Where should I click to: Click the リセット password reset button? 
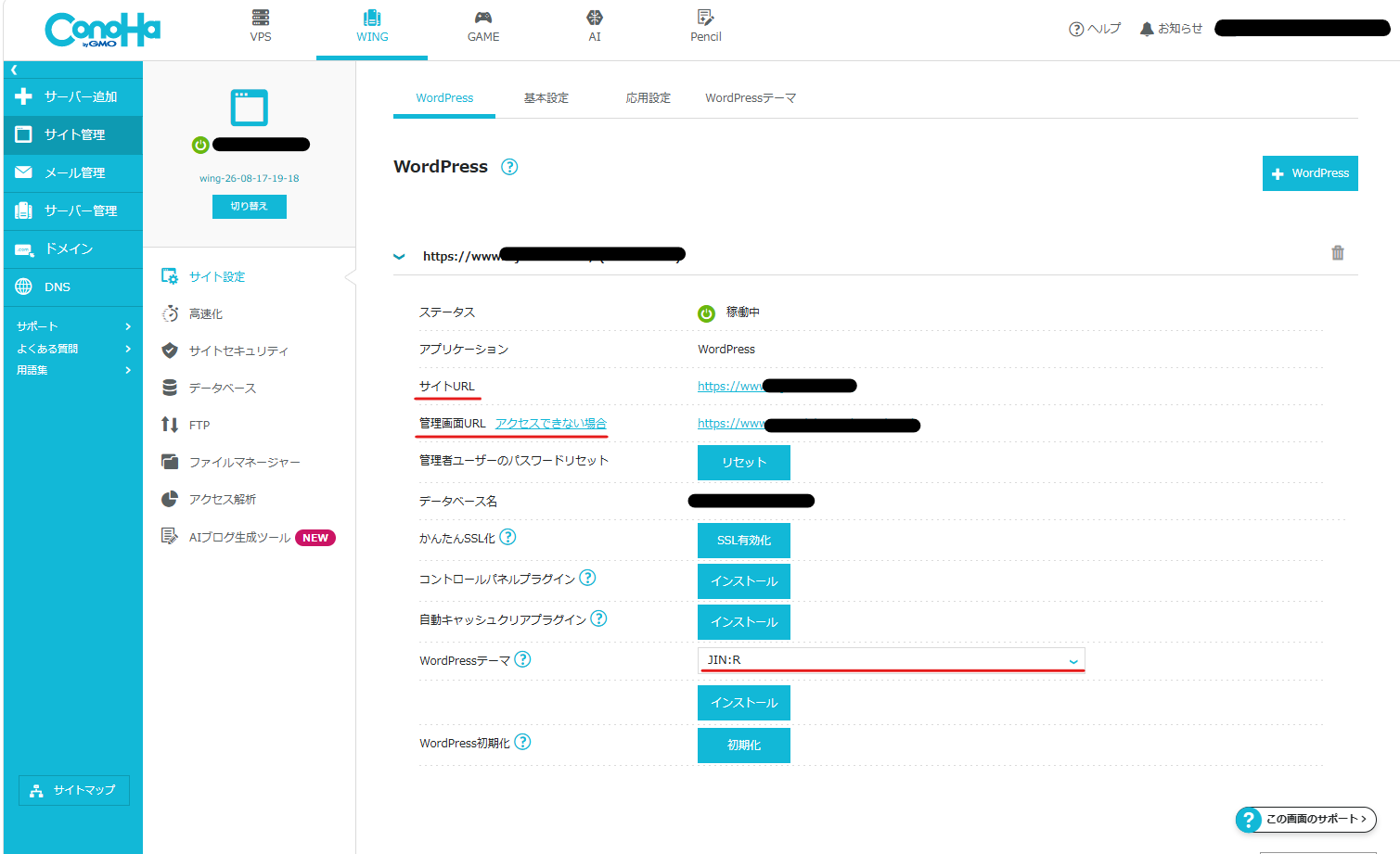pyautogui.click(x=744, y=463)
